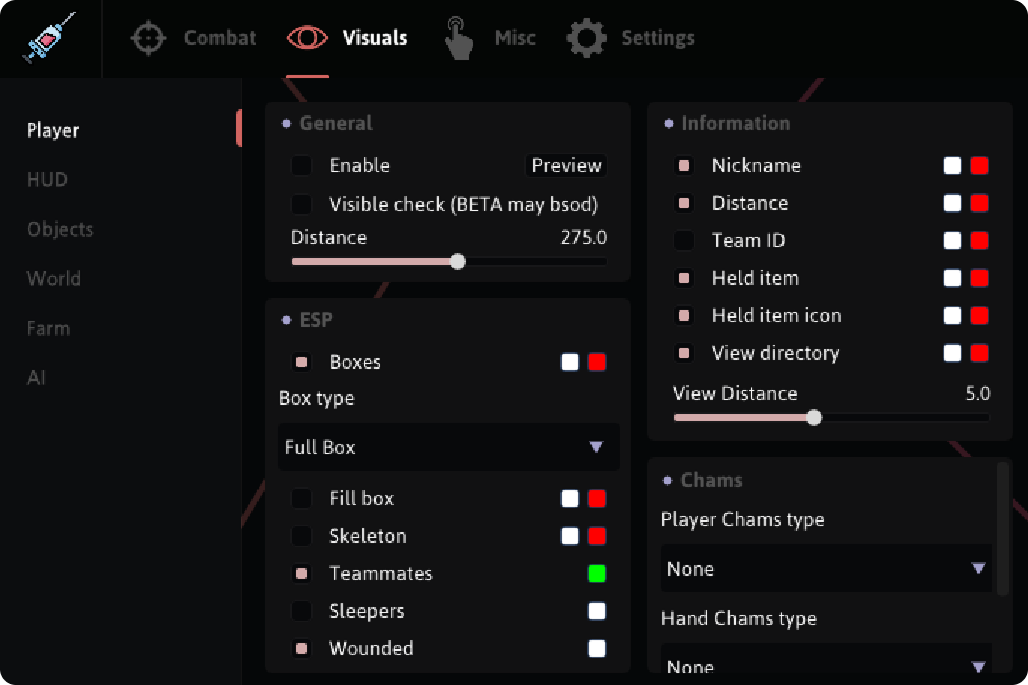The width and height of the screenshot is (1028, 685).
Task: Click the white color box next to Skeleton
Action: (x=569, y=536)
